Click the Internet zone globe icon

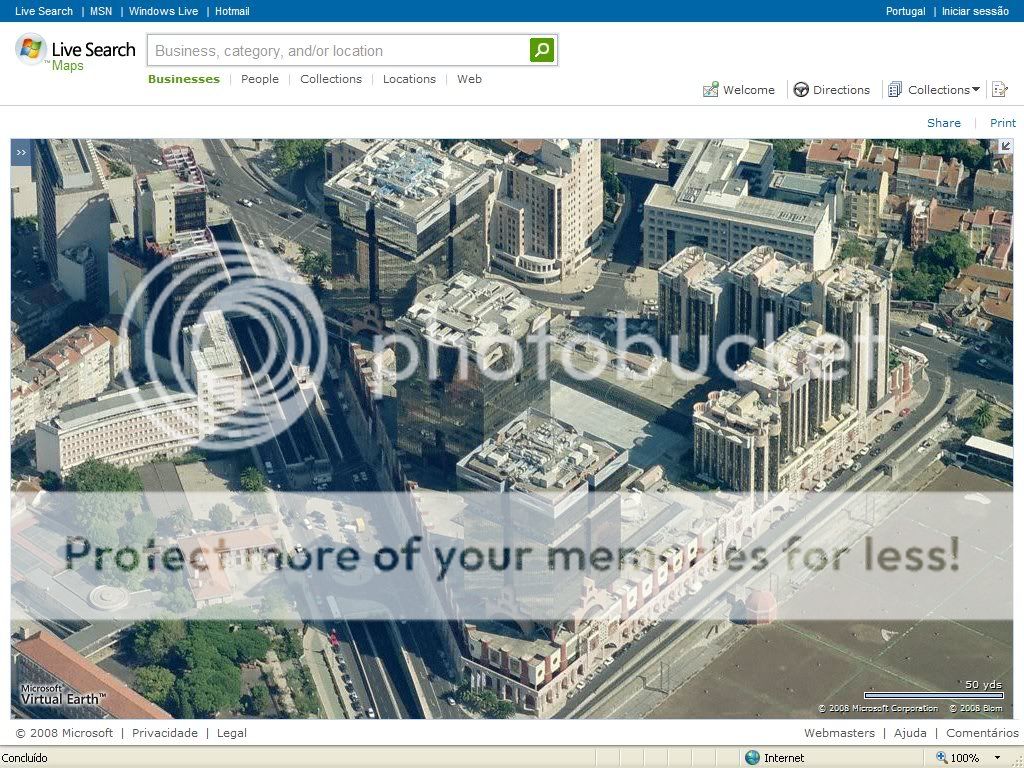pos(752,758)
